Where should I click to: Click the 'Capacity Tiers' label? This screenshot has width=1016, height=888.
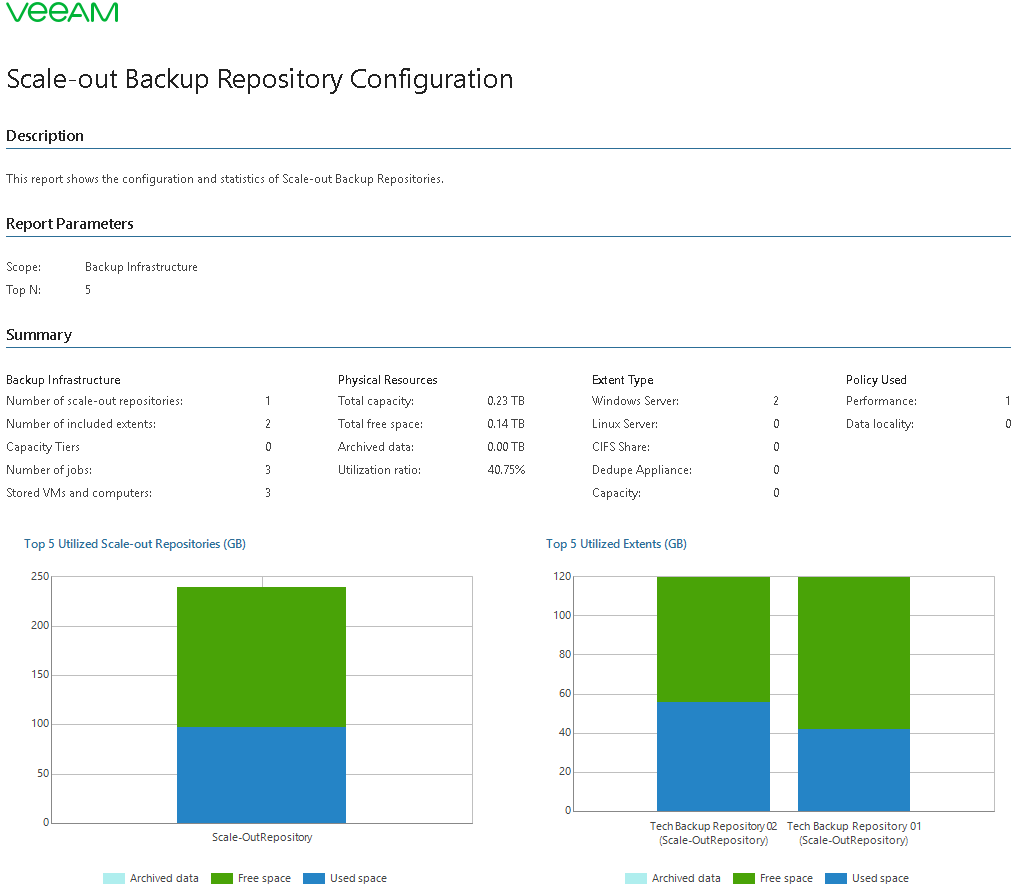pyautogui.click(x=43, y=447)
